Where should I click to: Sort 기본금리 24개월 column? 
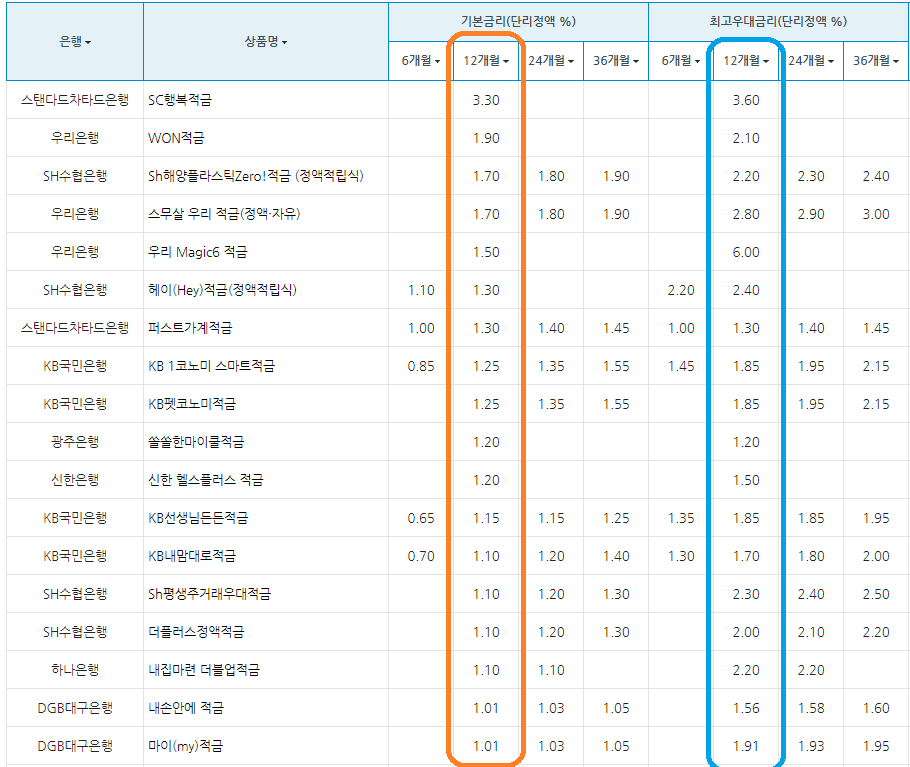point(551,60)
